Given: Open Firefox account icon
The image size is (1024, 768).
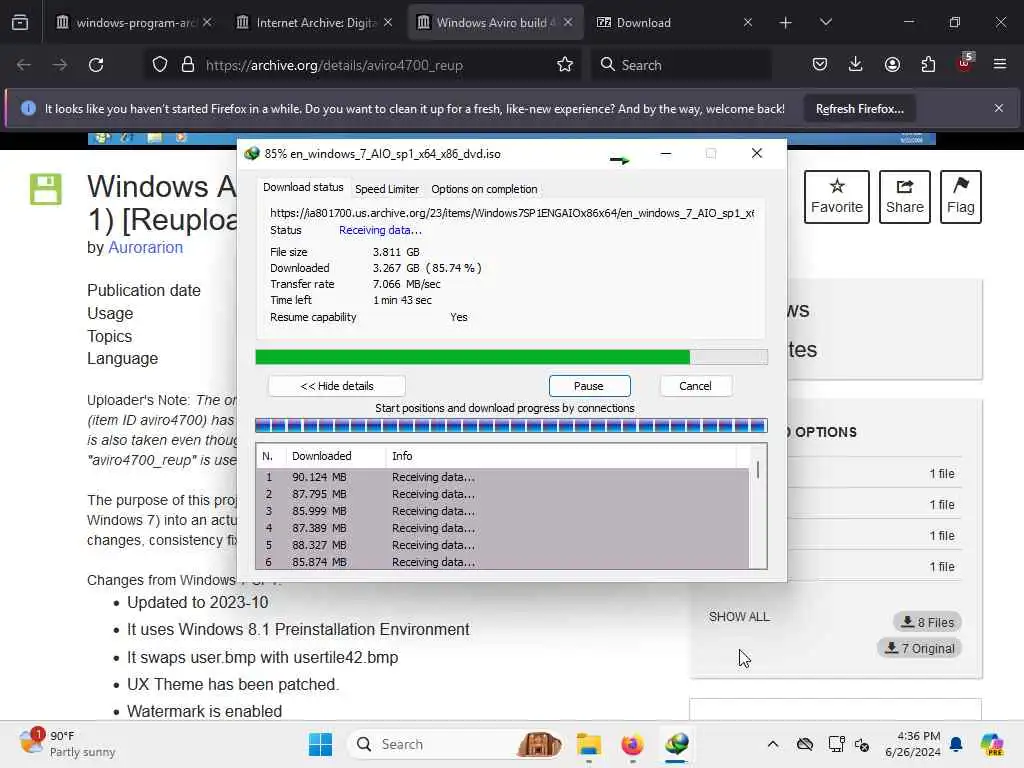Looking at the screenshot, I should click(x=892, y=64).
